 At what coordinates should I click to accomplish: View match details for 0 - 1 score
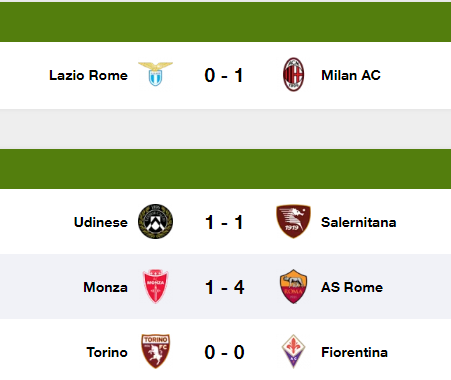coord(224,75)
